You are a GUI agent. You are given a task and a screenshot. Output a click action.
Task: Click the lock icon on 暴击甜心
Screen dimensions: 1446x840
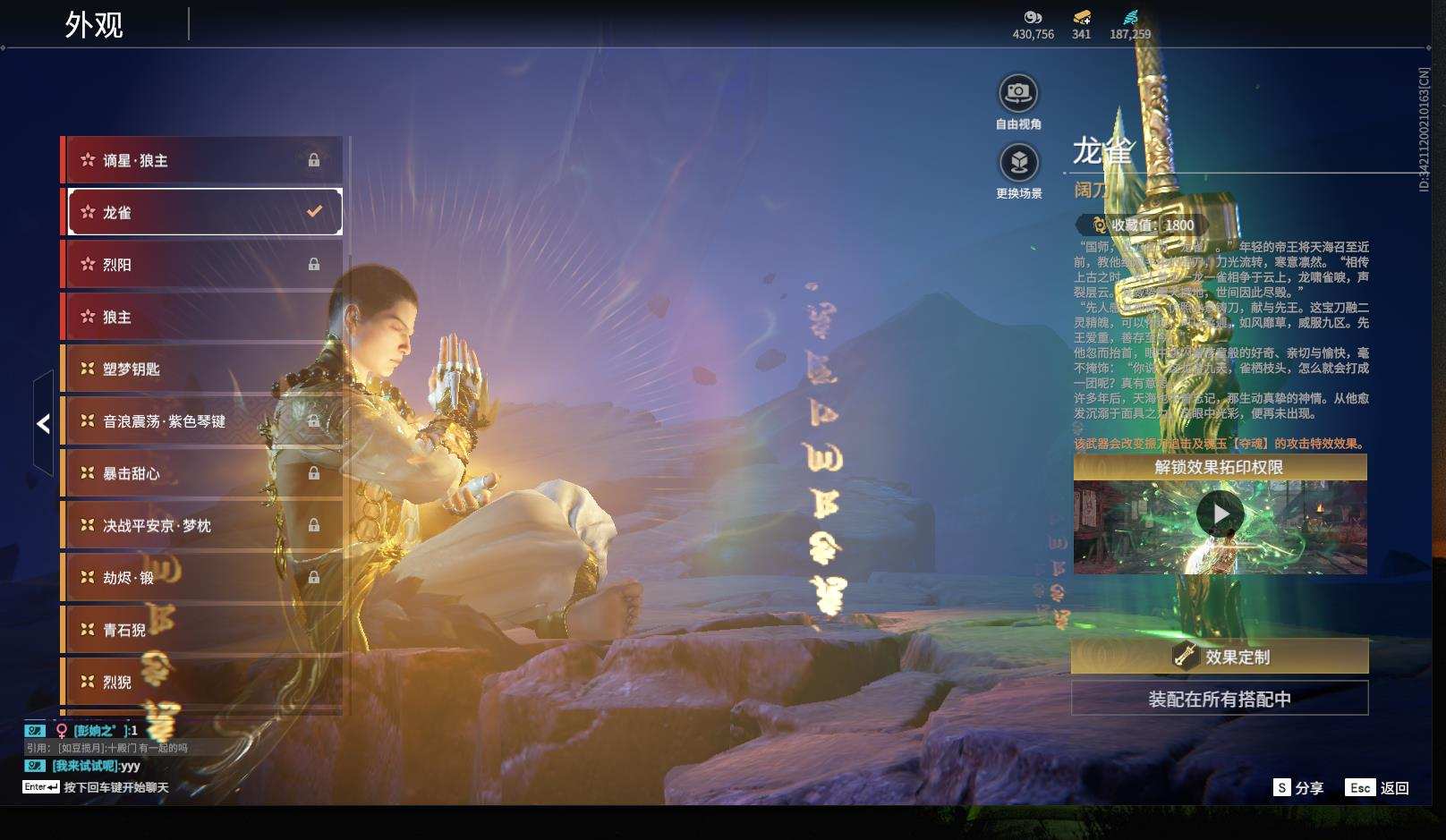click(x=314, y=473)
